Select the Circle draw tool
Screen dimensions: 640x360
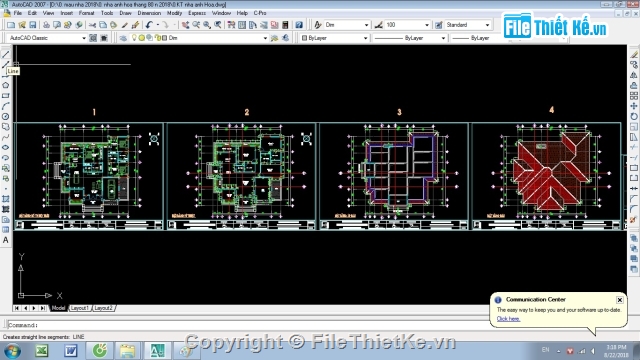tap(5, 116)
